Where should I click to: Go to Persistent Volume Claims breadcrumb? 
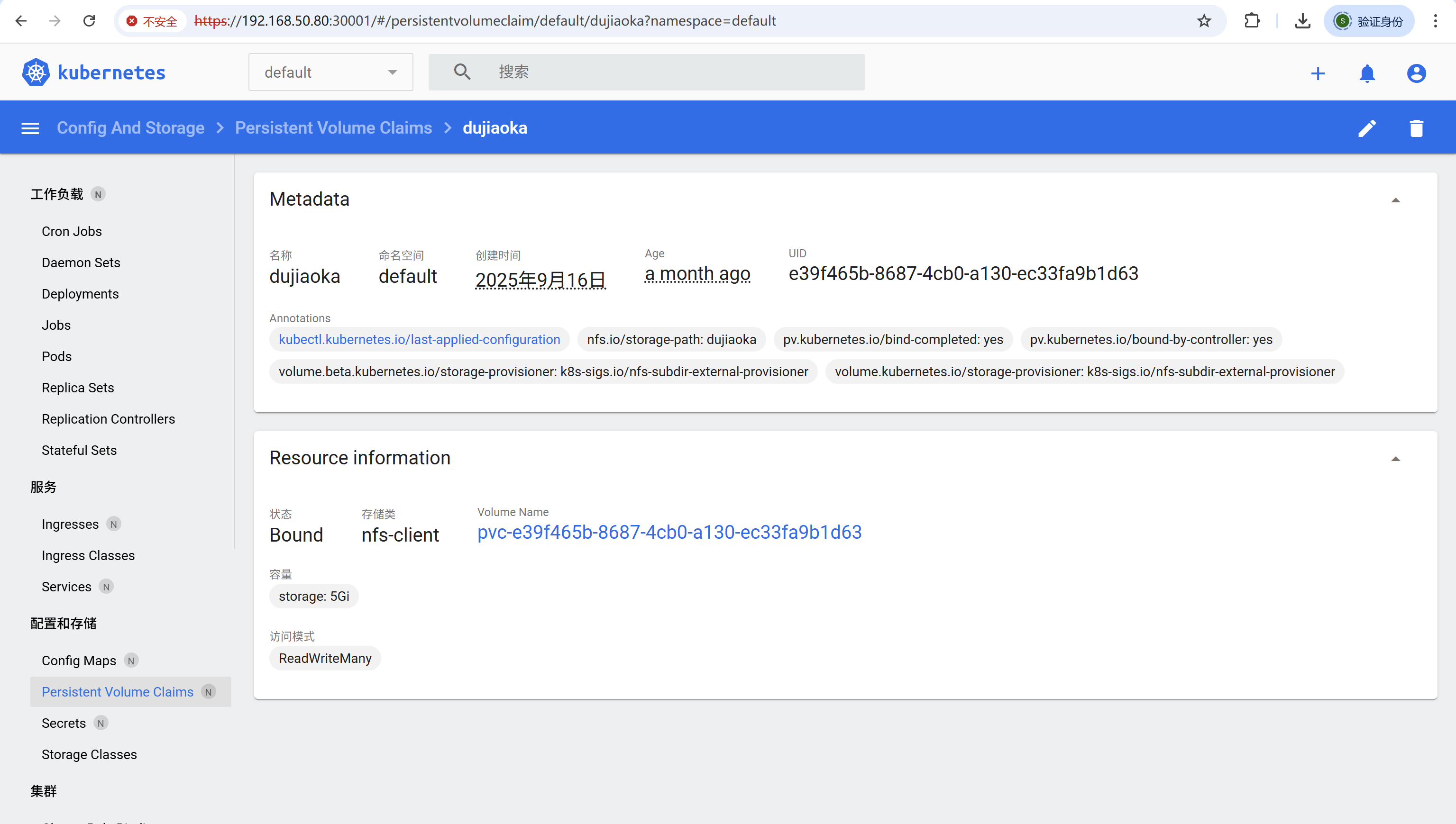tap(333, 128)
